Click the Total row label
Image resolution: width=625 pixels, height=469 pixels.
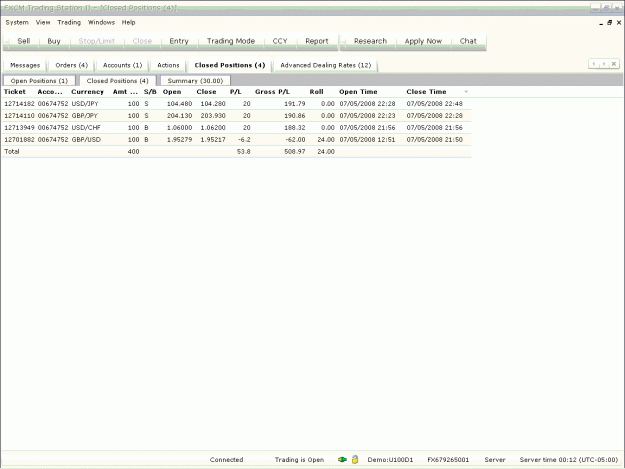[12, 151]
